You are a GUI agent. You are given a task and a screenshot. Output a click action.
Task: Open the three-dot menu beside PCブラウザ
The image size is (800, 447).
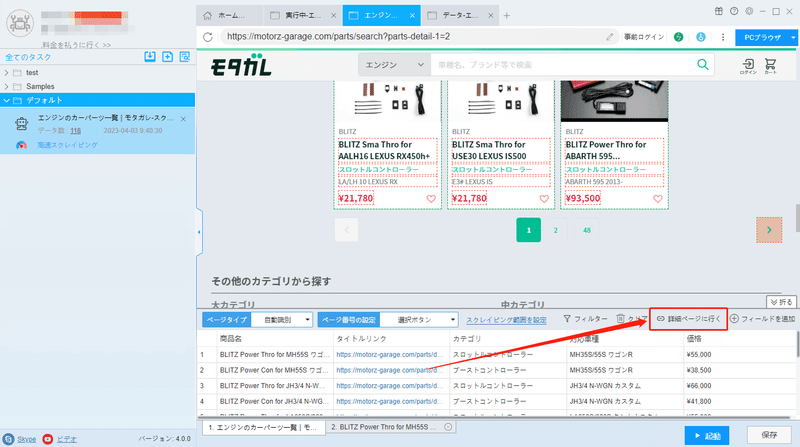point(723,37)
